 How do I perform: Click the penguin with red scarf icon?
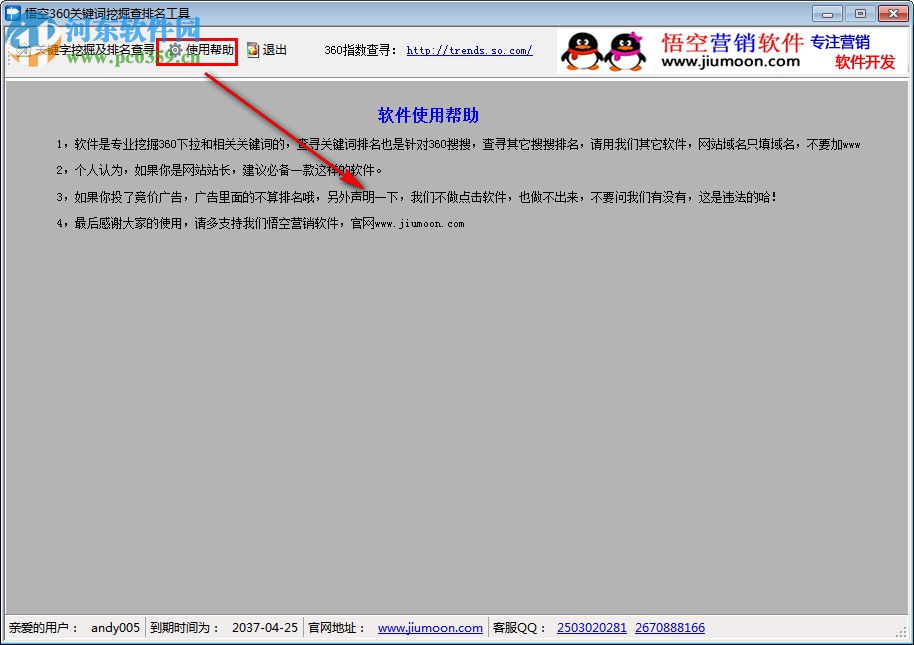[582, 51]
